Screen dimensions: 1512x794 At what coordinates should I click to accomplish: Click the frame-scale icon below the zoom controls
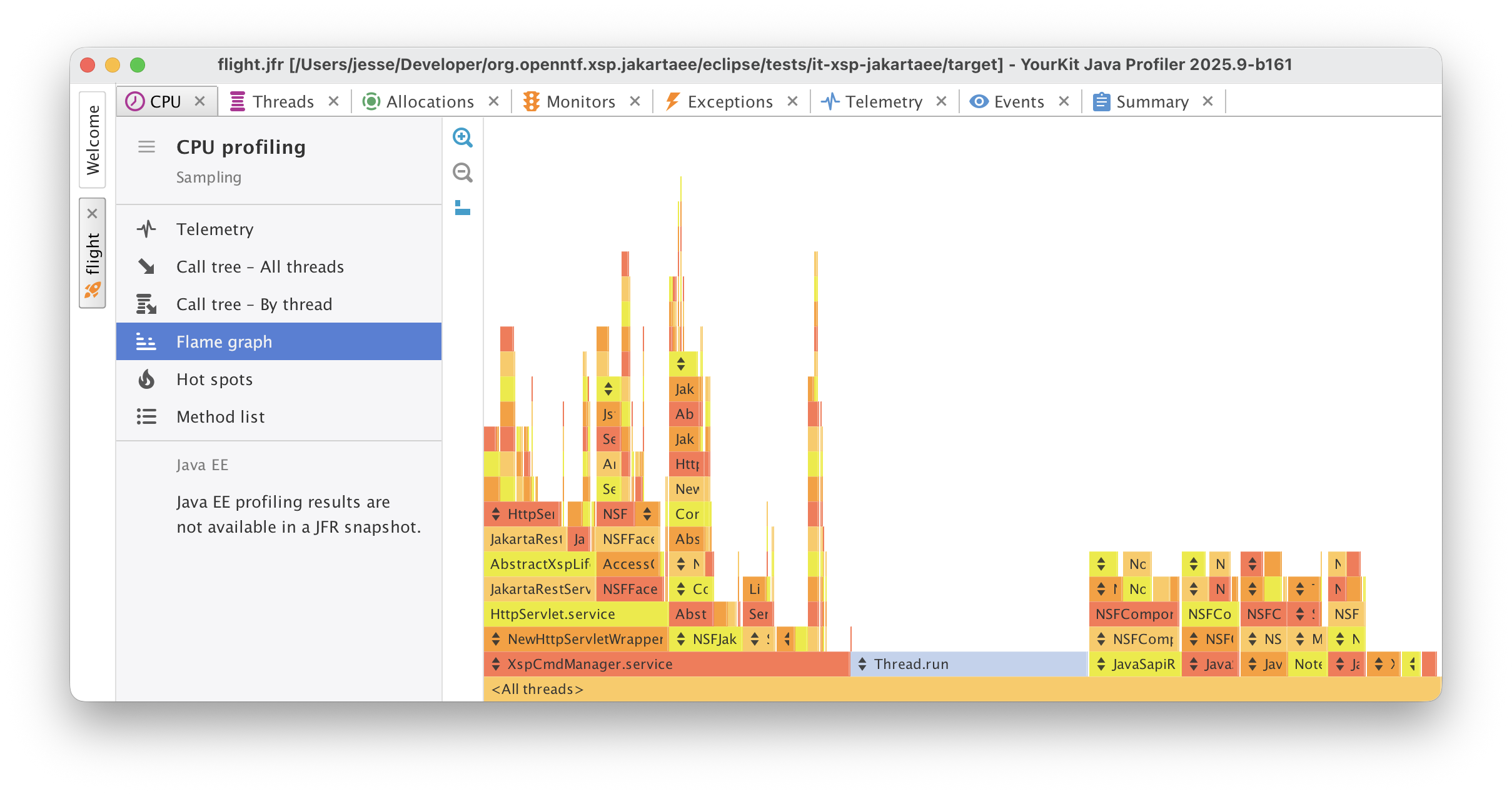pyautogui.click(x=463, y=209)
